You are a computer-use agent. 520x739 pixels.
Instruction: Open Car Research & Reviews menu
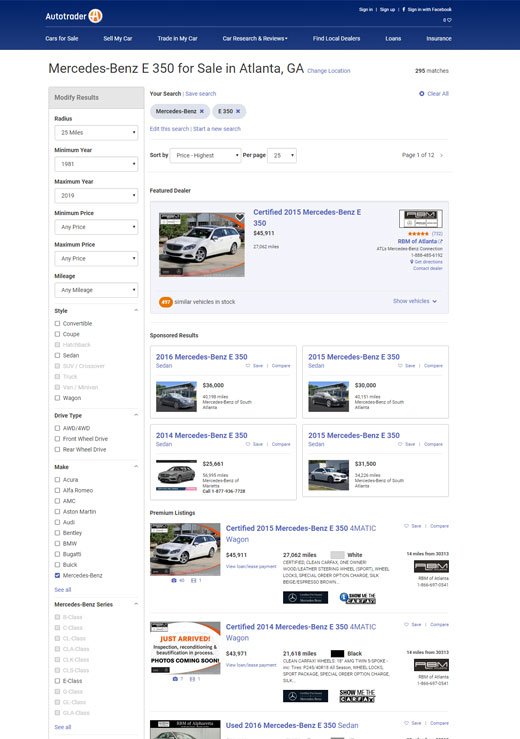pos(255,39)
